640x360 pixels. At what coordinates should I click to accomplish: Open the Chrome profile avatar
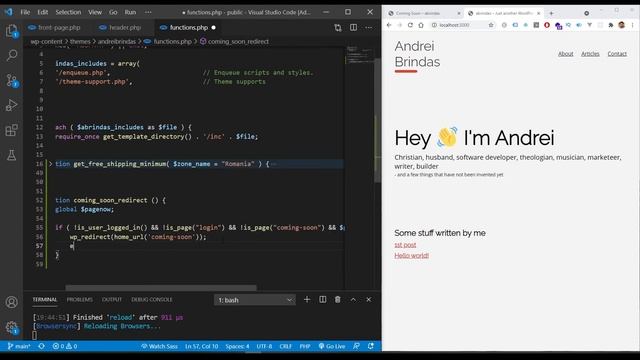tap(621, 25)
